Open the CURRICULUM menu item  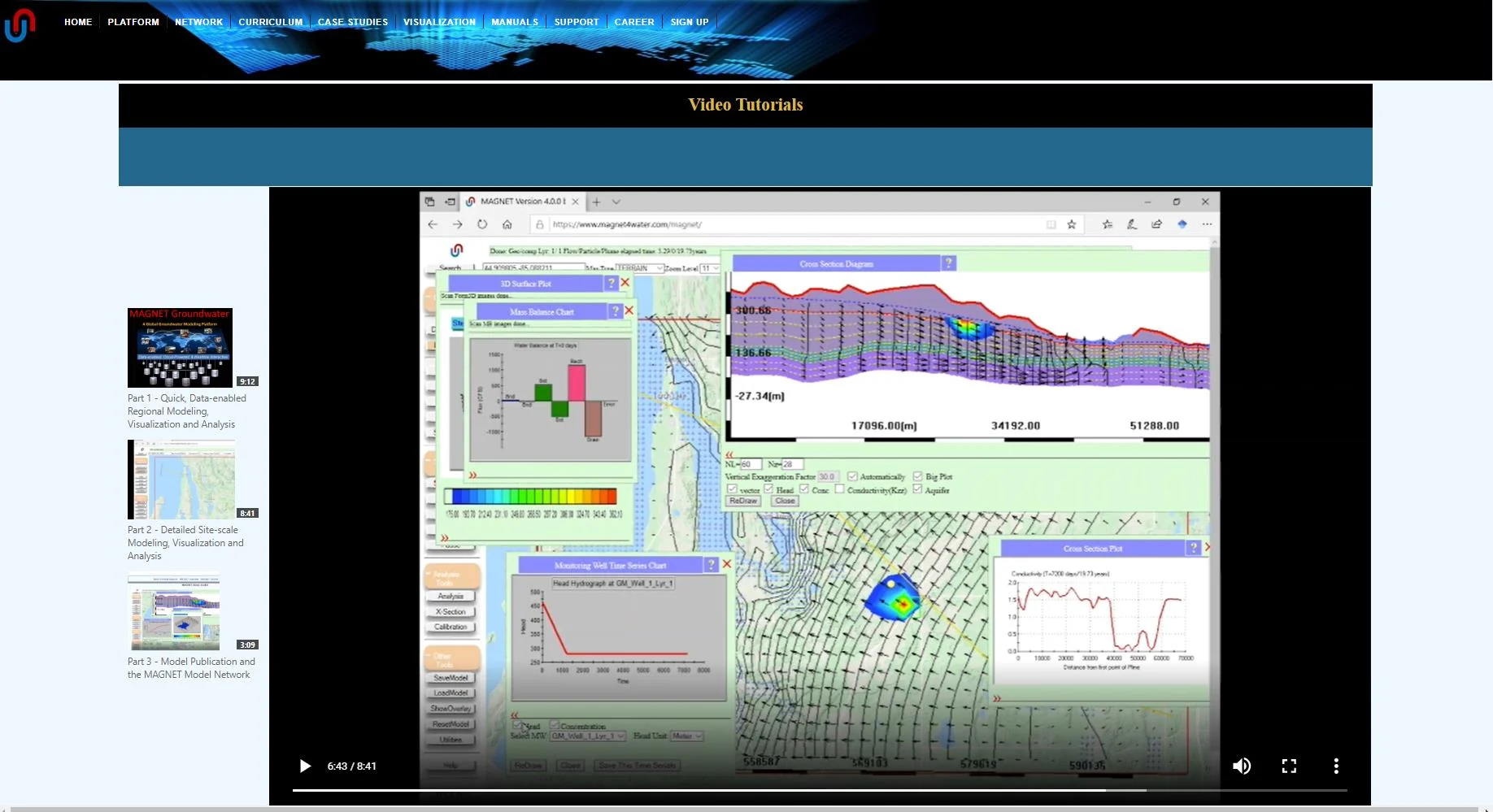pyautogui.click(x=270, y=22)
